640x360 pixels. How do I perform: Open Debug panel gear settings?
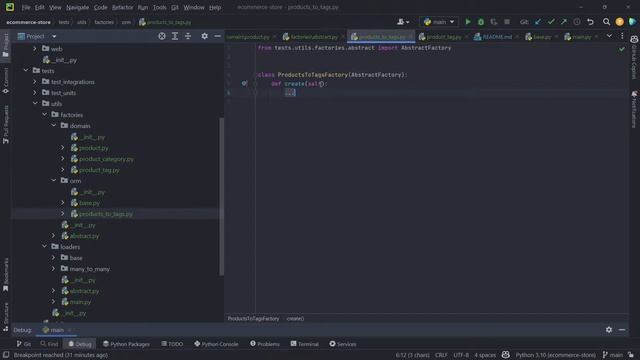click(609, 329)
